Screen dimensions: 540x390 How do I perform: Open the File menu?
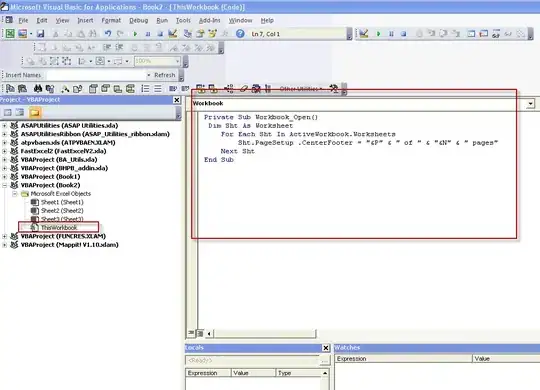tap(23, 20)
